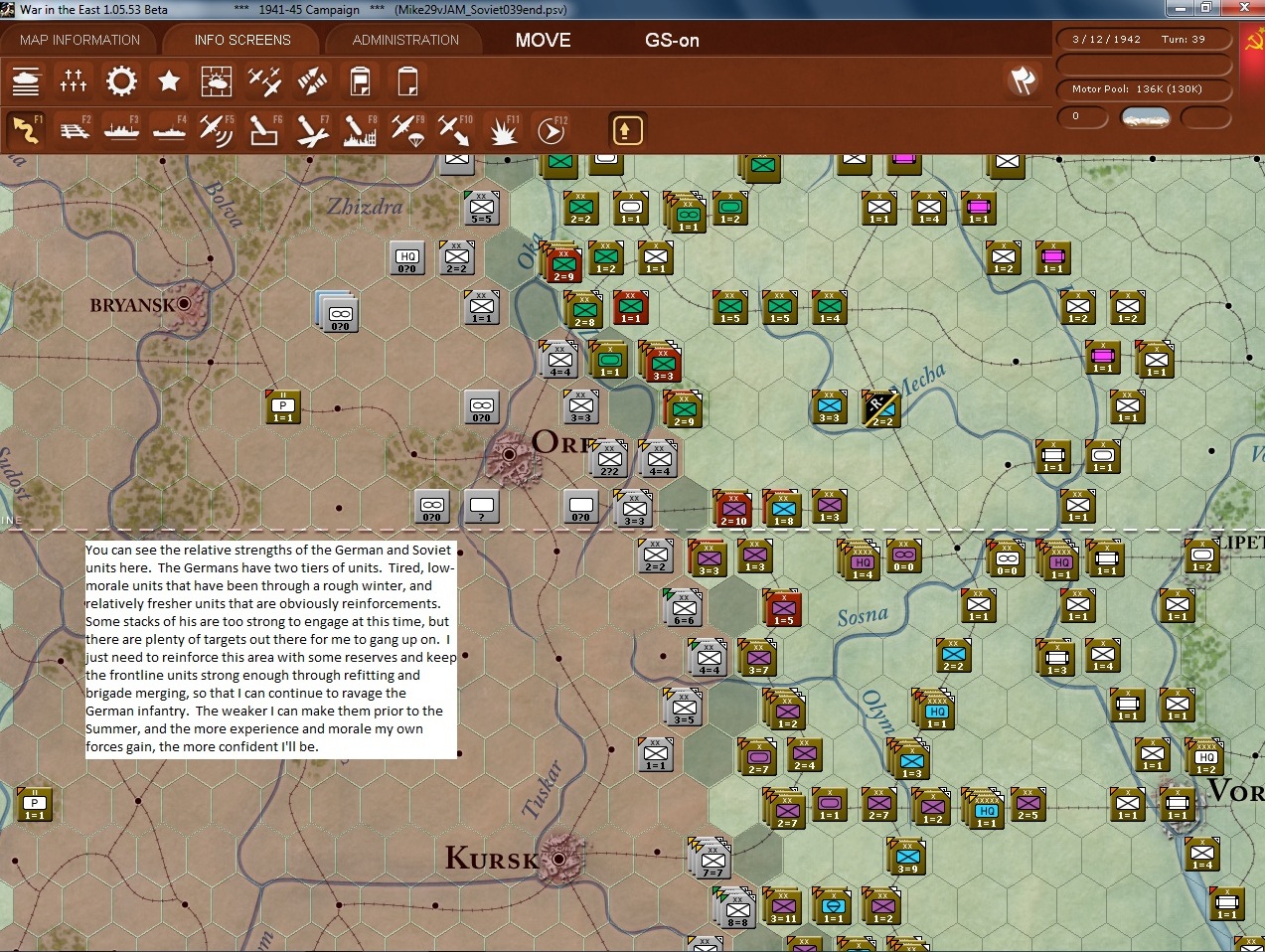Viewport: 1265px width, 952px height.
Task: Switch to the INFO SCREENS tab
Action: pos(242,40)
